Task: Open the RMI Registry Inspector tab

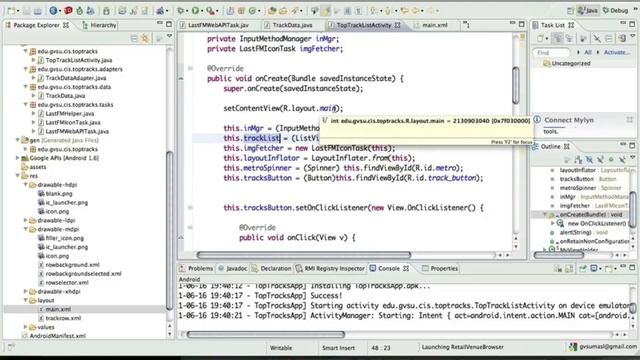Action: [x=330, y=268]
